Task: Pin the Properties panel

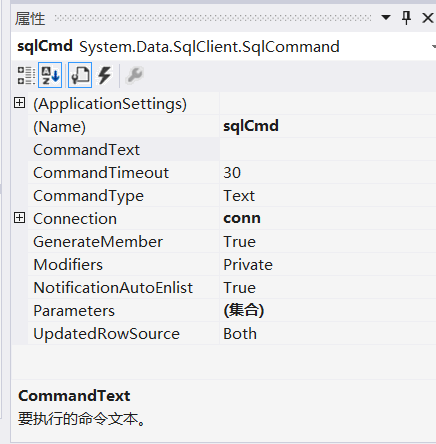Action: click(406, 18)
